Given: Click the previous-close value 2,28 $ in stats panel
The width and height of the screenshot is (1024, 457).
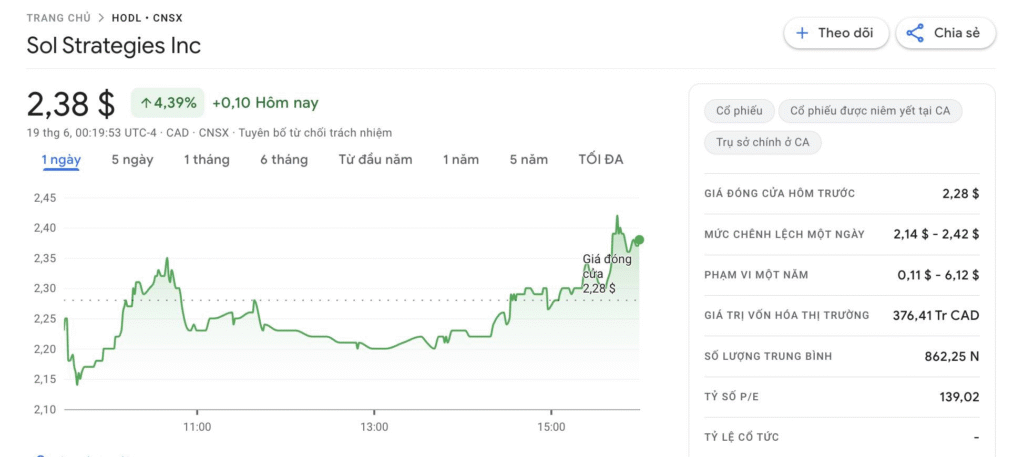Looking at the screenshot, I should [961, 194].
